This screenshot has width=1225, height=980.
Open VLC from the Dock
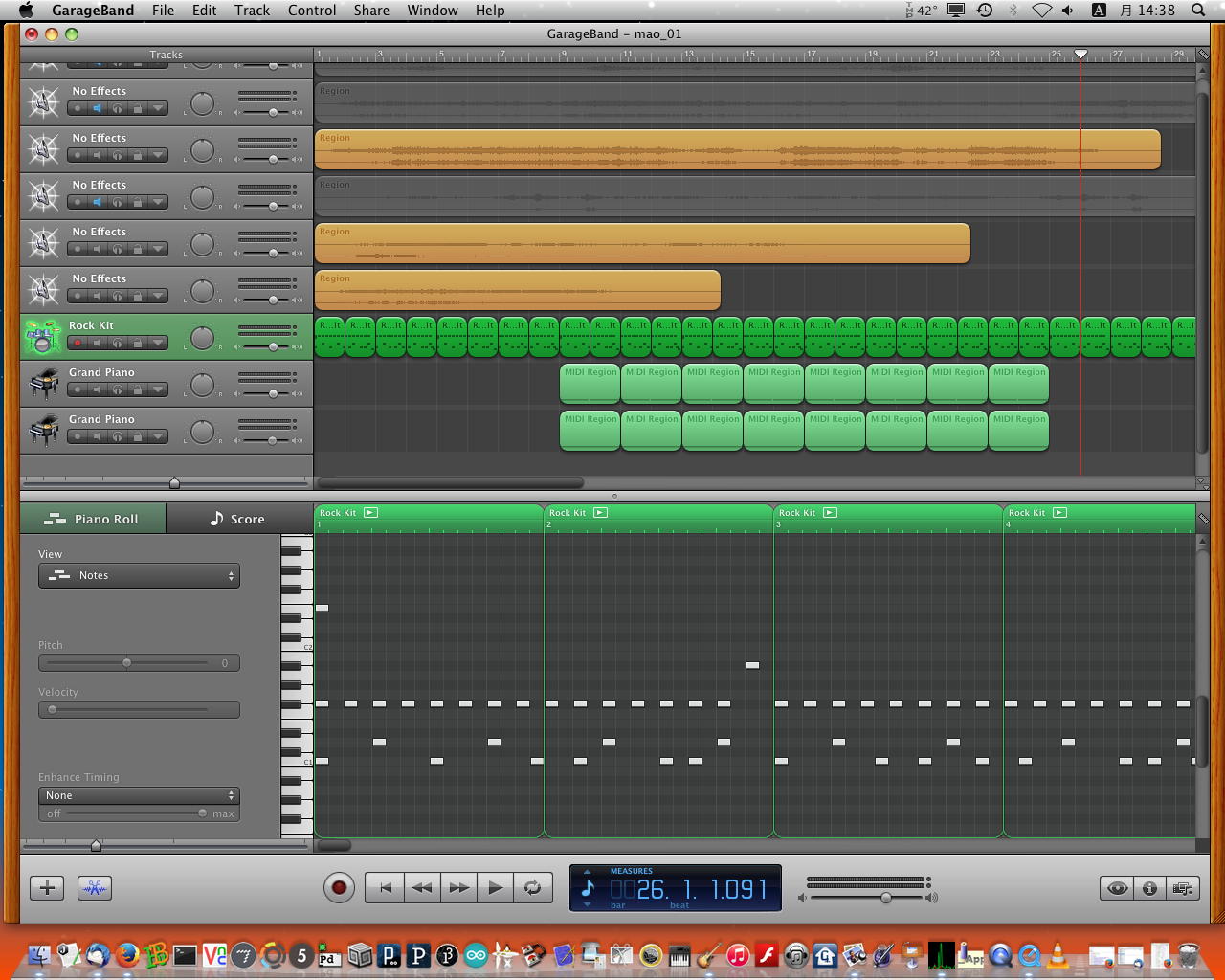point(1058,954)
